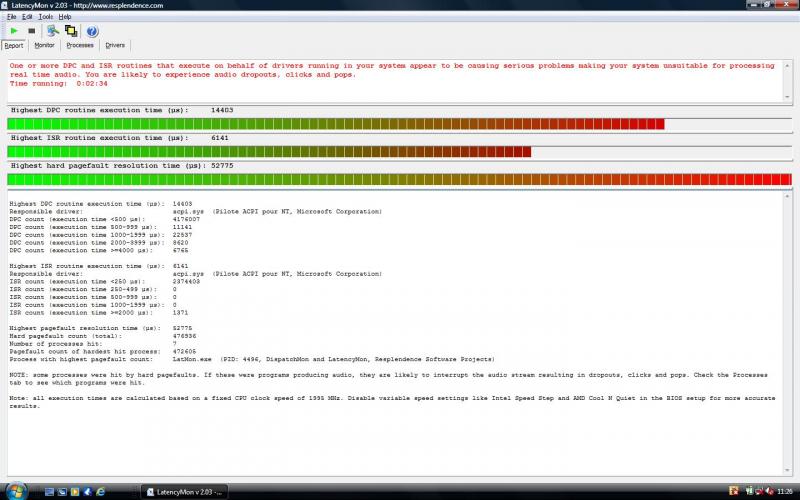Click ISR count >=2000 value 1371

coord(181,313)
